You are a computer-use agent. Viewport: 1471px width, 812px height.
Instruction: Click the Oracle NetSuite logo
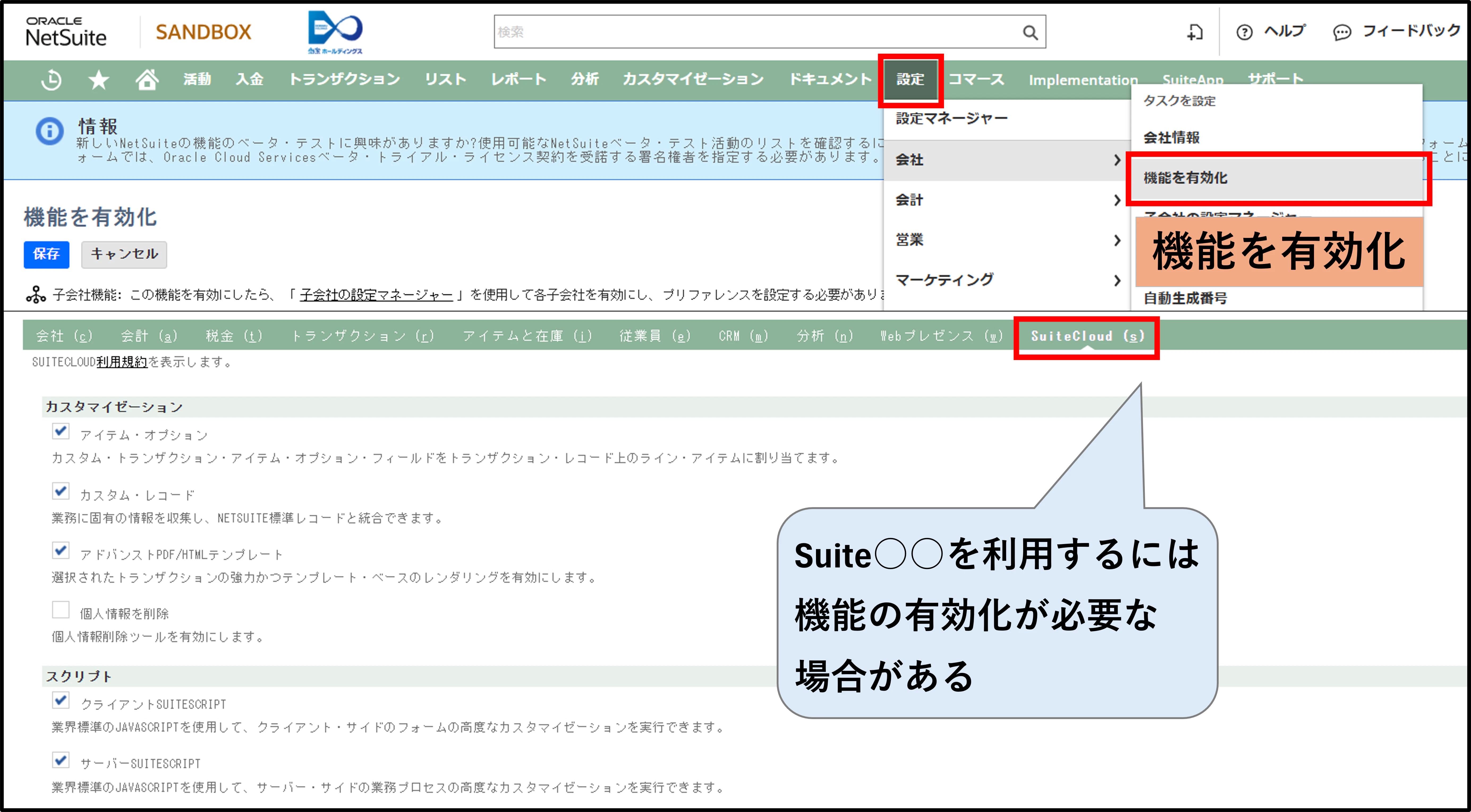pyautogui.click(x=66, y=31)
